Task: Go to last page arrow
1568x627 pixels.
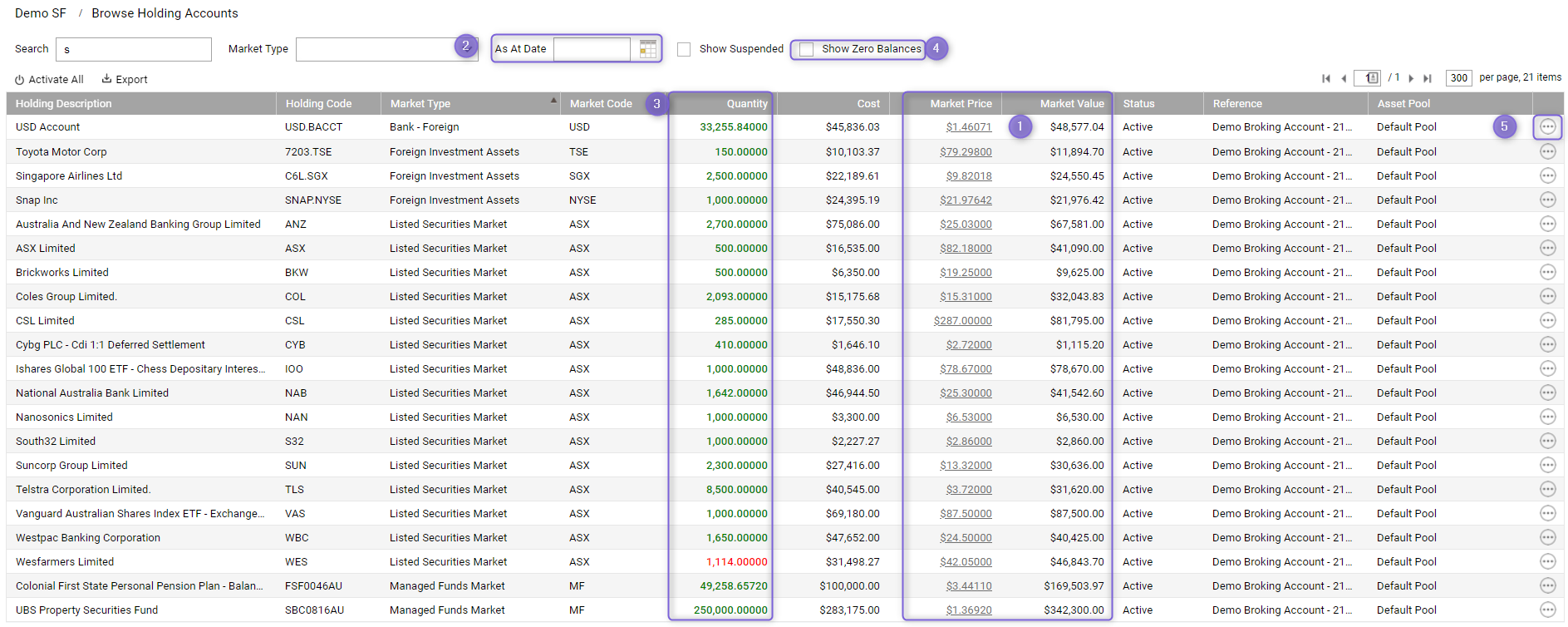Action: [x=1428, y=78]
